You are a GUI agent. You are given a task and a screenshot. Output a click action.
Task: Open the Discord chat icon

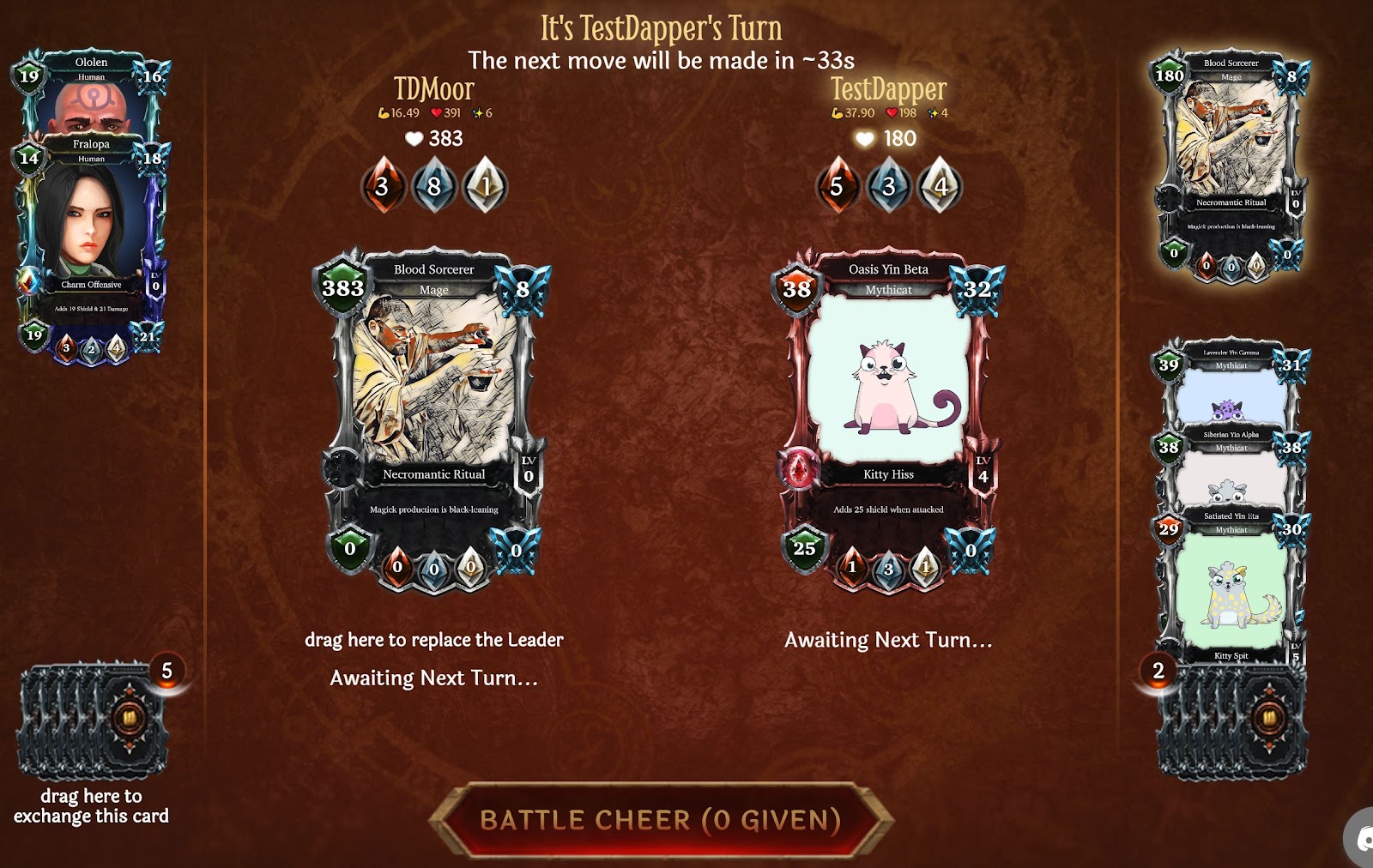click(x=1360, y=838)
